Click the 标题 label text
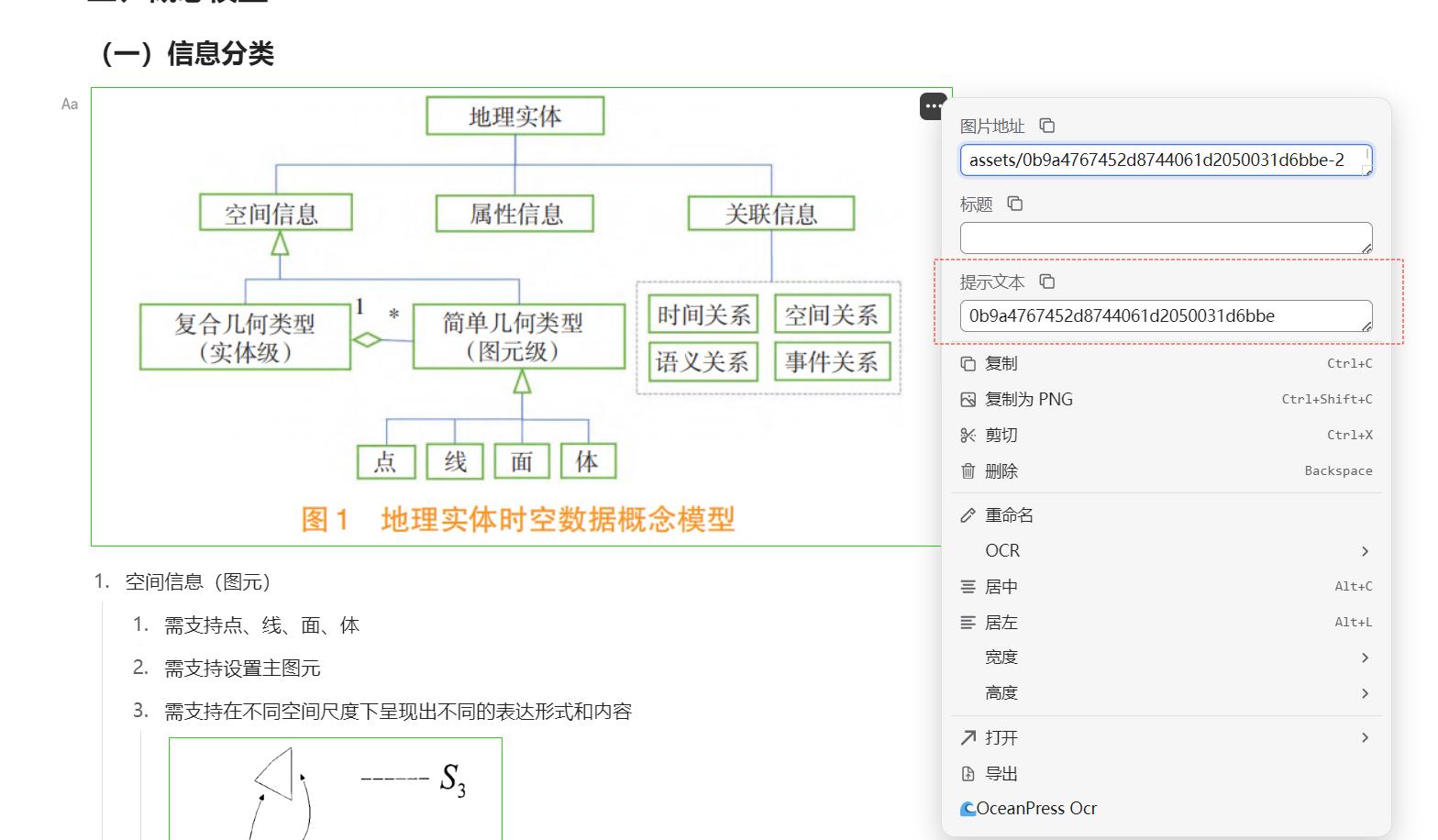 pos(977,204)
